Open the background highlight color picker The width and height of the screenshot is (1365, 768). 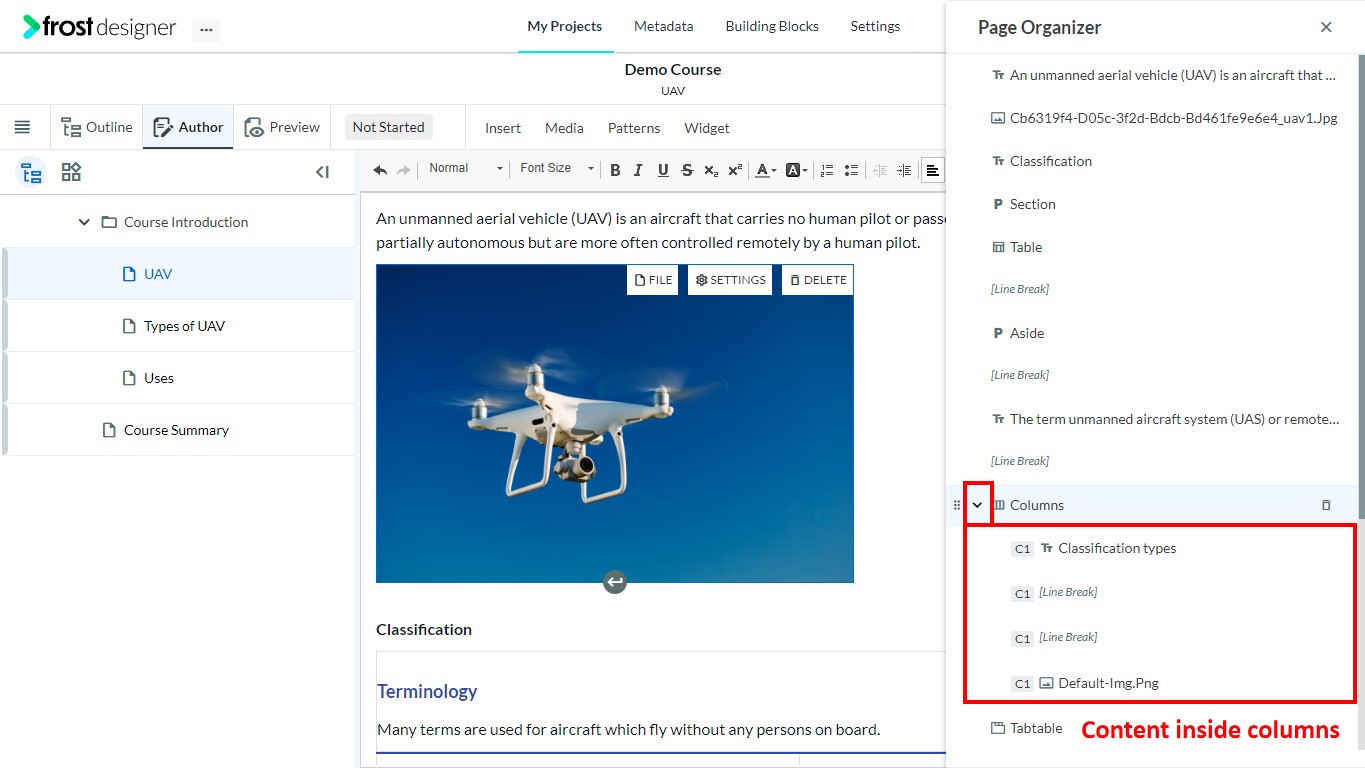796,170
